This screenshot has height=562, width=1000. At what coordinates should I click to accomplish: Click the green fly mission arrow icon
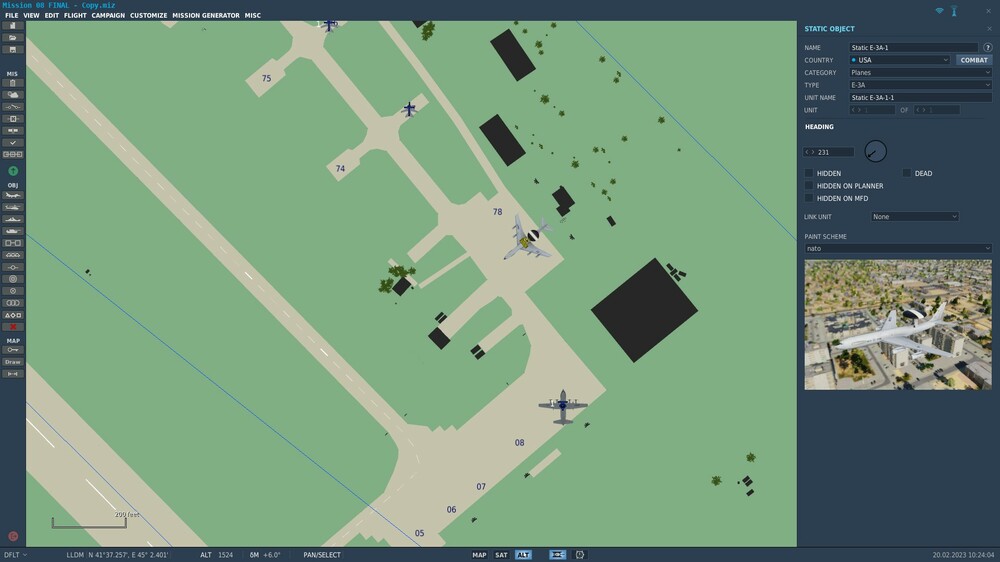tap(13, 171)
